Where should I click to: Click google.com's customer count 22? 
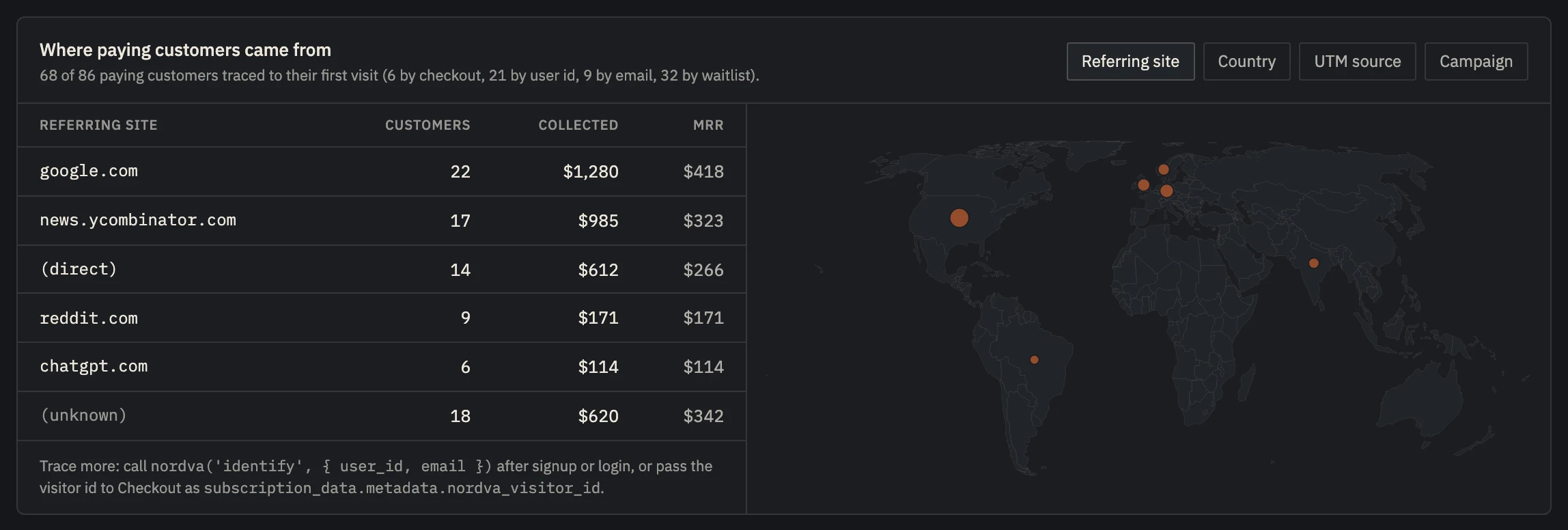point(460,171)
